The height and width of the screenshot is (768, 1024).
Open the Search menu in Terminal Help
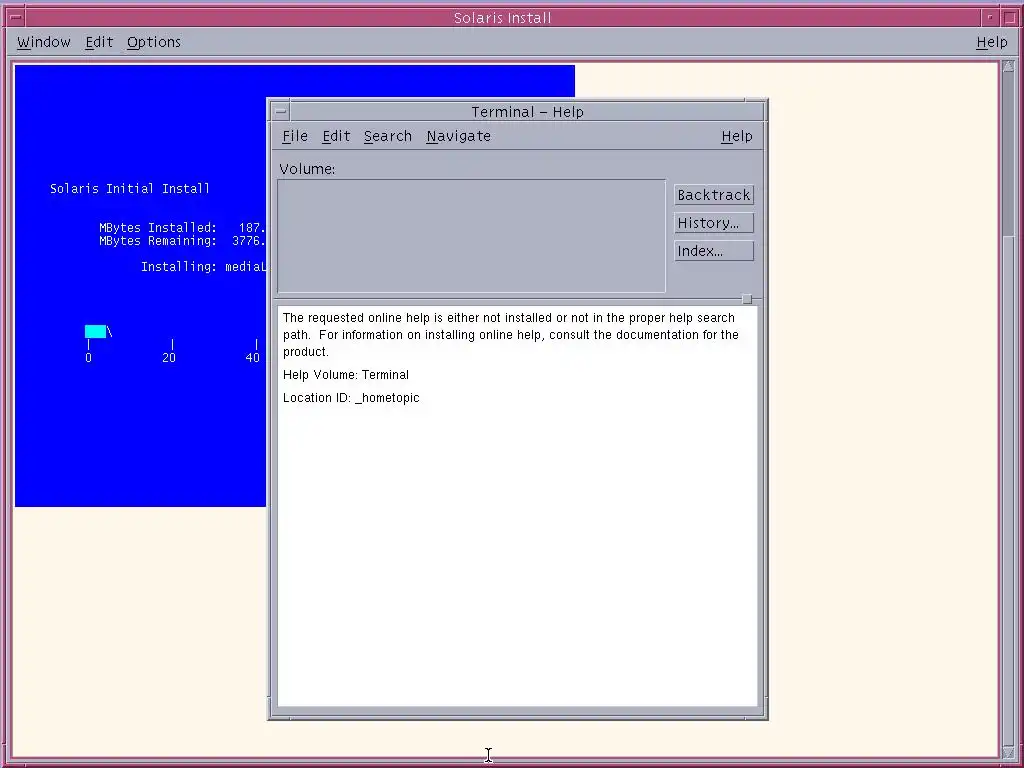[x=388, y=136]
